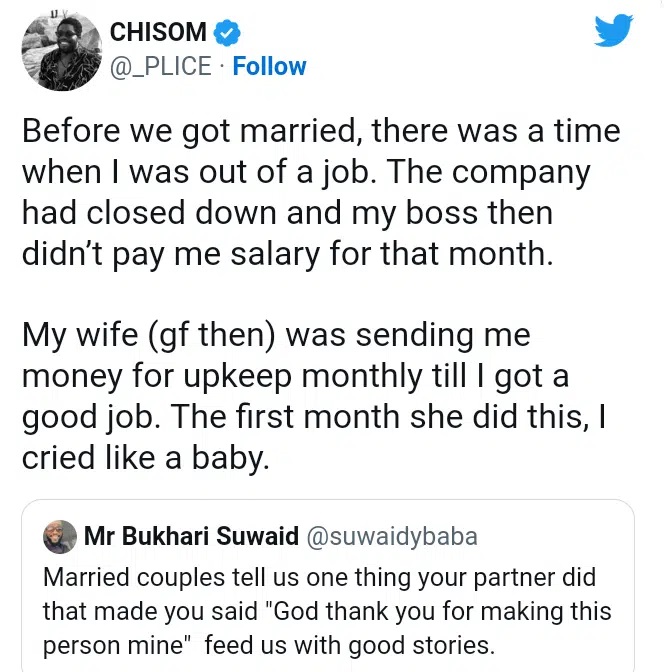Click the Twitter bird logo
Viewport: 665px width, 672px height.
pyautogui.click(x=614, y=32)
